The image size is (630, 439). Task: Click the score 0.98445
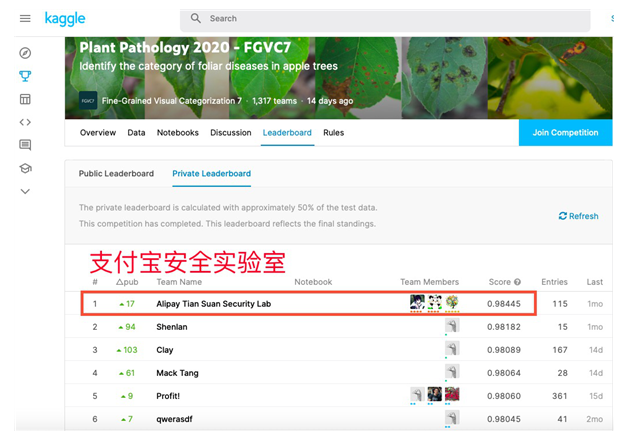tap(504, 304)
